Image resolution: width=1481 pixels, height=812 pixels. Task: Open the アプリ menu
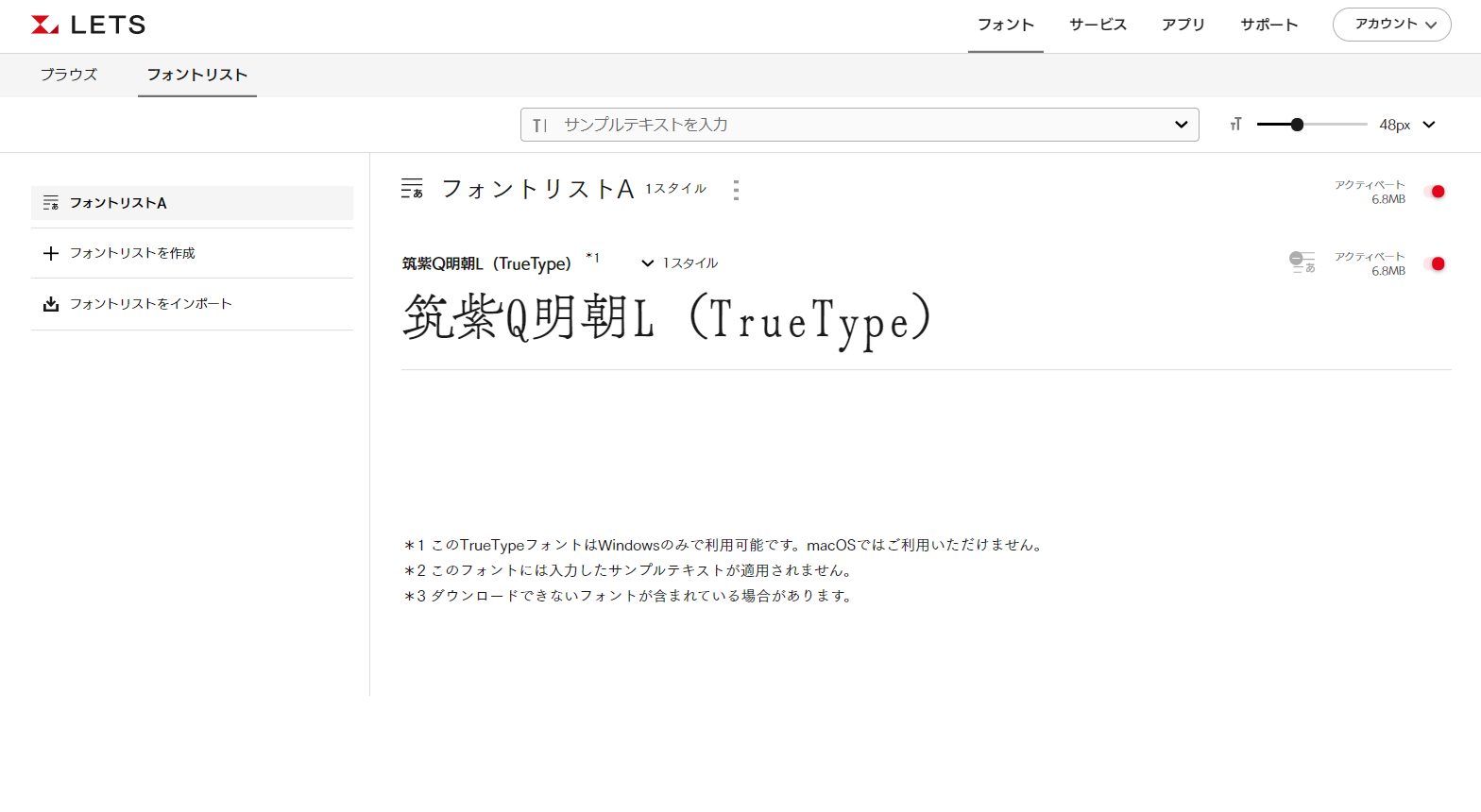click(1183, 25)
